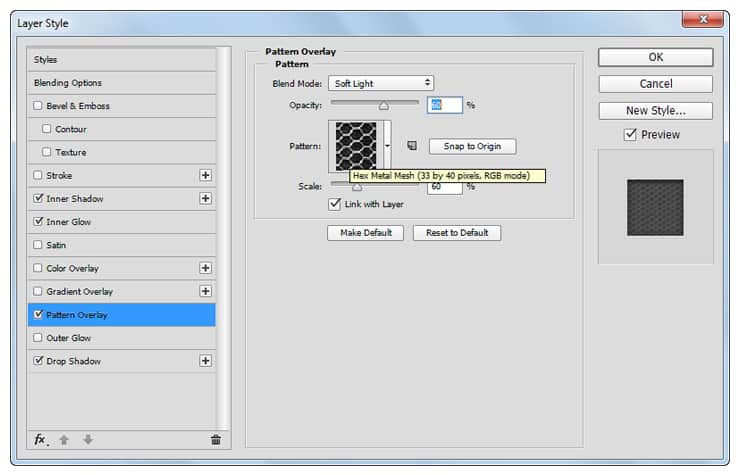740x475 pixels.
Task: Move effect down with down arrow icon
Action: 88,440
